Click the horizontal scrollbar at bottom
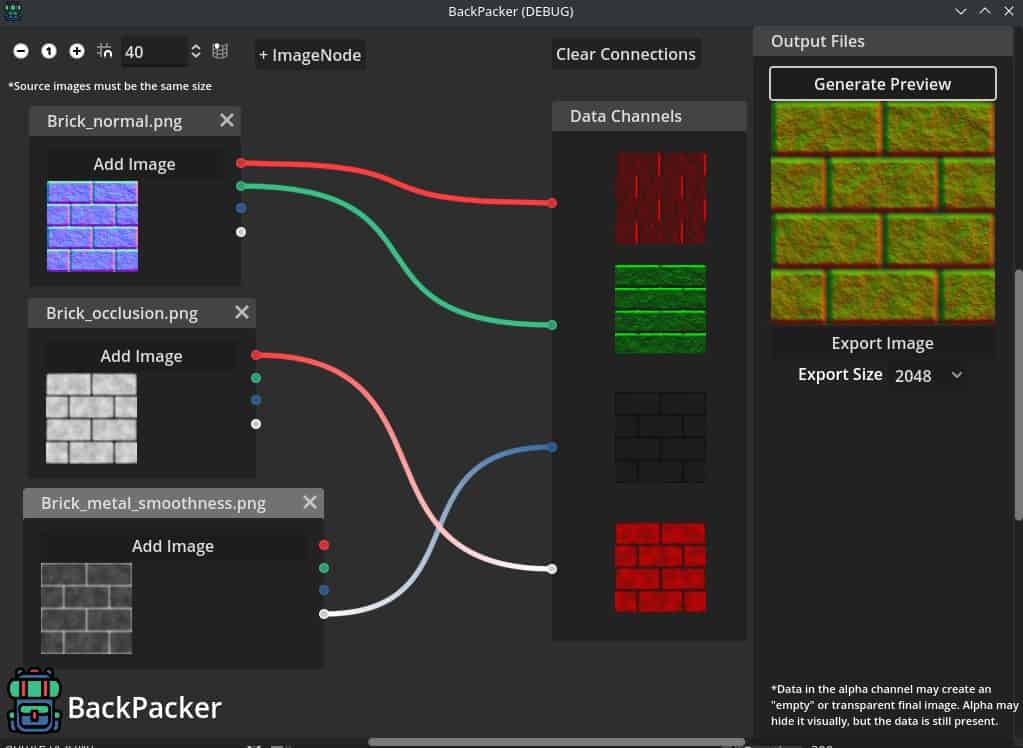The image size is (1023, 748). point(557,742)
